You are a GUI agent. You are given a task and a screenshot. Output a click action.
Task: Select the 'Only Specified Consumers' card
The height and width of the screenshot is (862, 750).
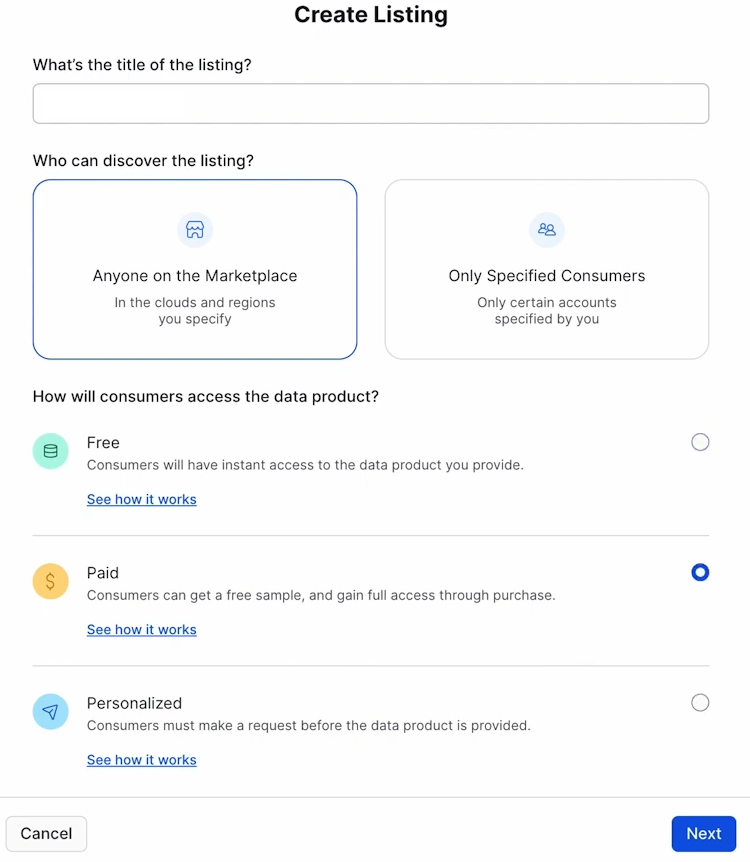(x=546, y=269)
